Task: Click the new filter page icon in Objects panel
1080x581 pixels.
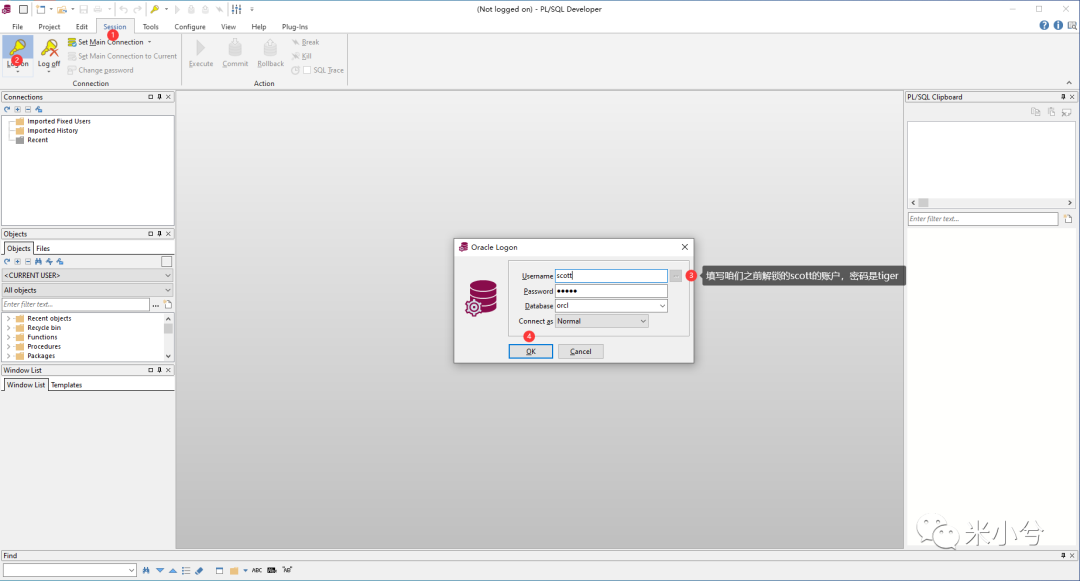Action: click(168, 304)
